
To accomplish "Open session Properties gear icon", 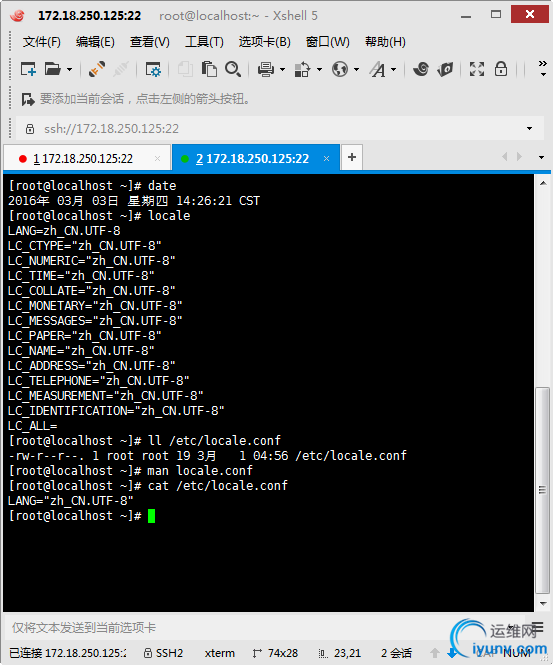I will [153, 69].
